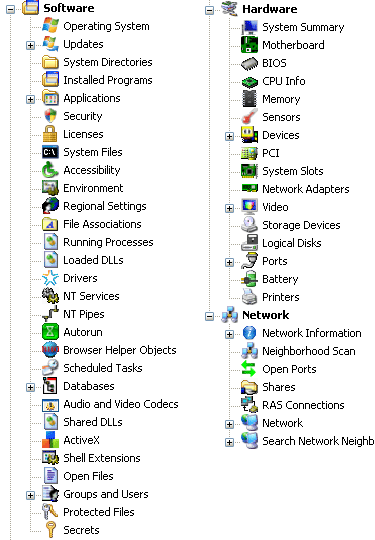Collapse the Network root node
The image size is (375, 540).
[x=209, y=316]
